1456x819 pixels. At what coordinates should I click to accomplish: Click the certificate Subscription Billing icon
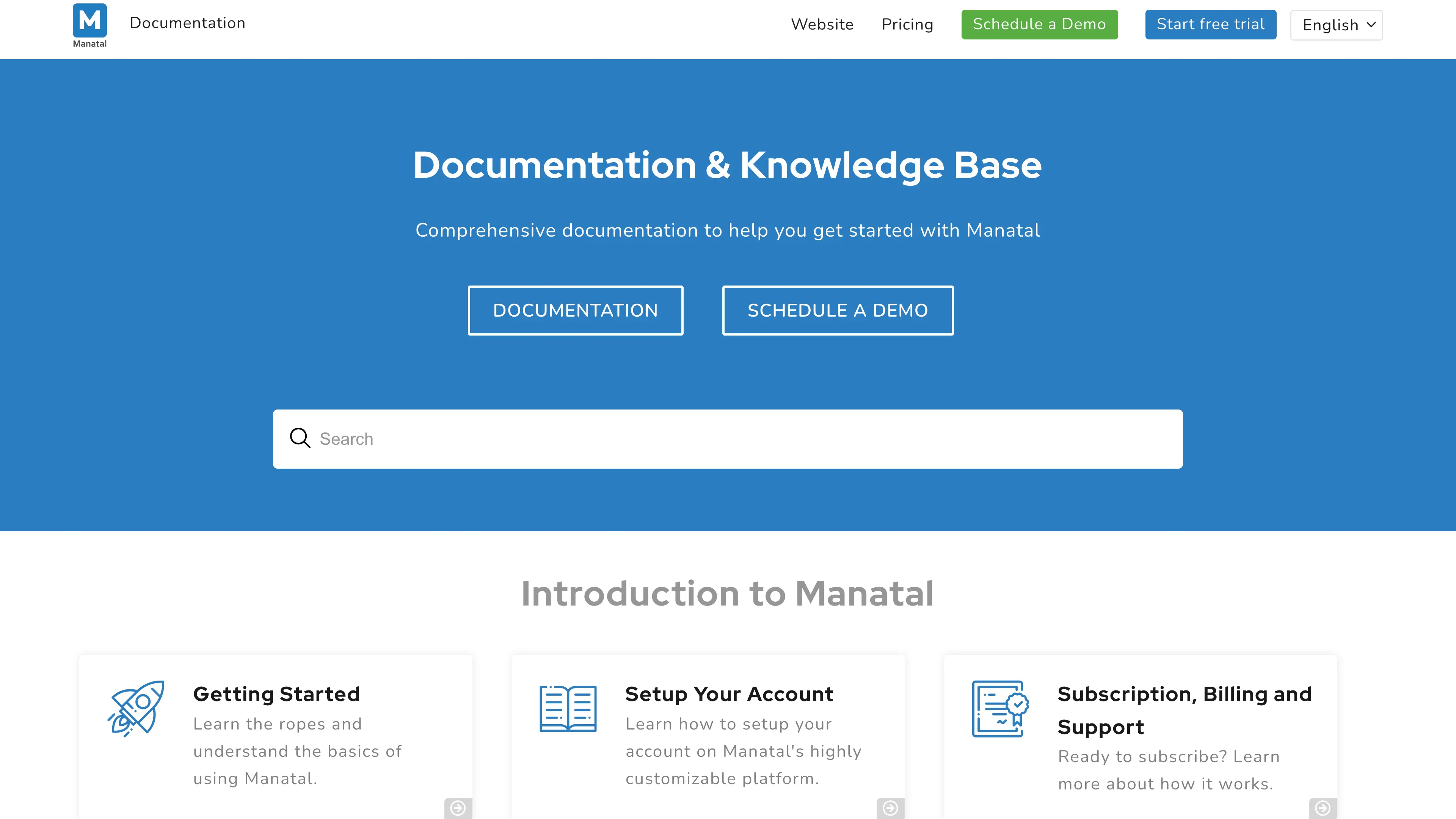point(1000,708)
